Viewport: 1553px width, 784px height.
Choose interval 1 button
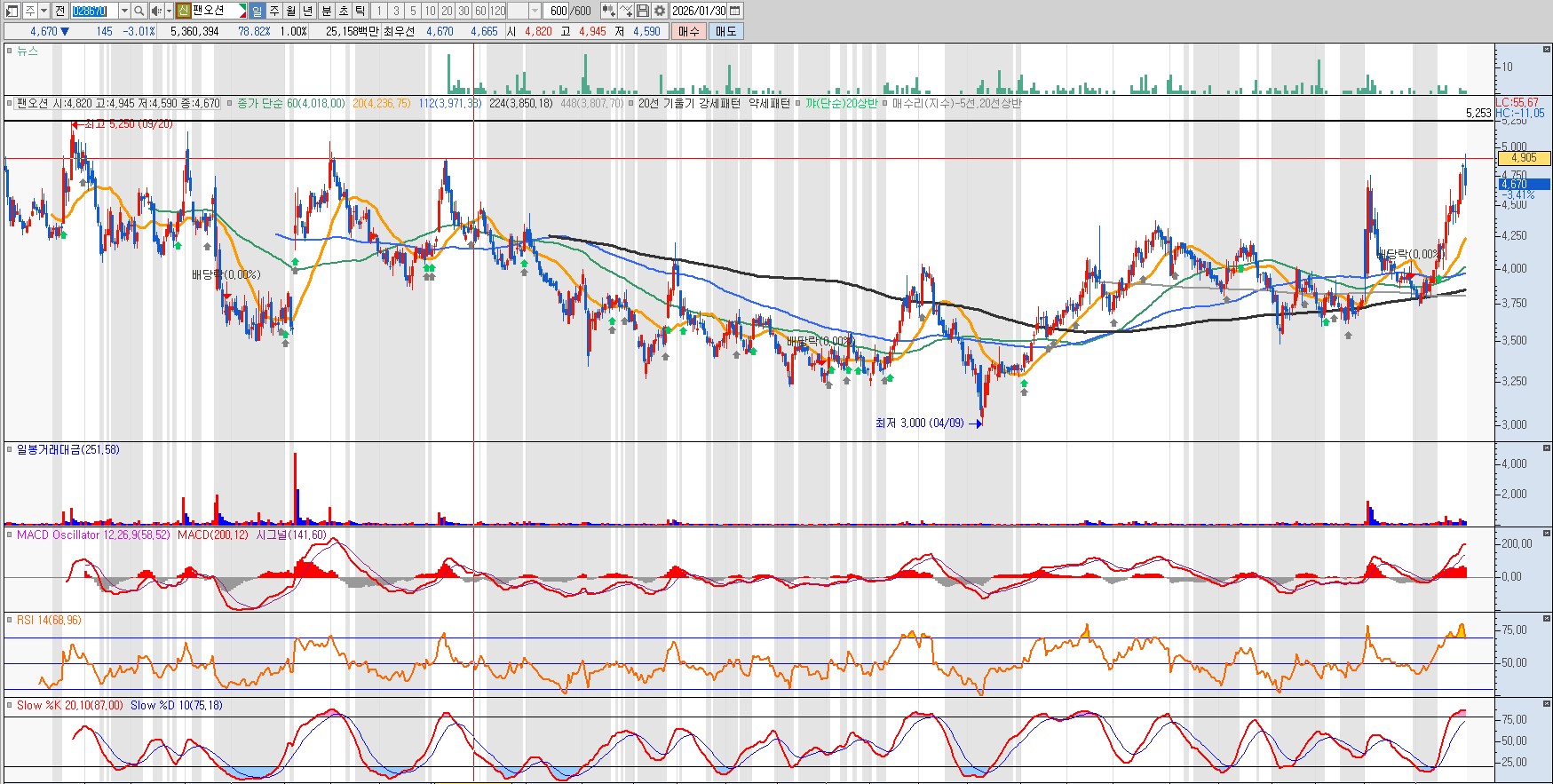[x=378, y=11]
